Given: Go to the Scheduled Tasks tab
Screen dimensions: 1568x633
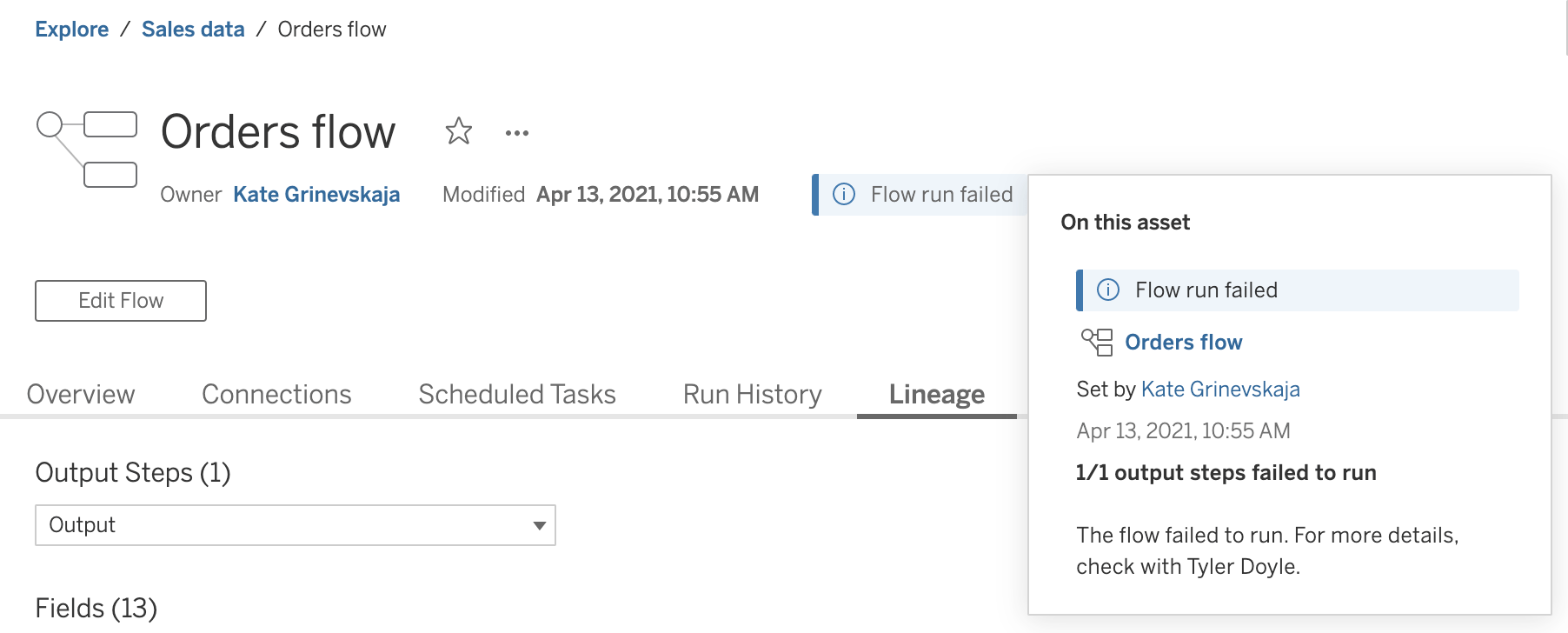Looking at the screenshot, I should click(x=517, y=395).
